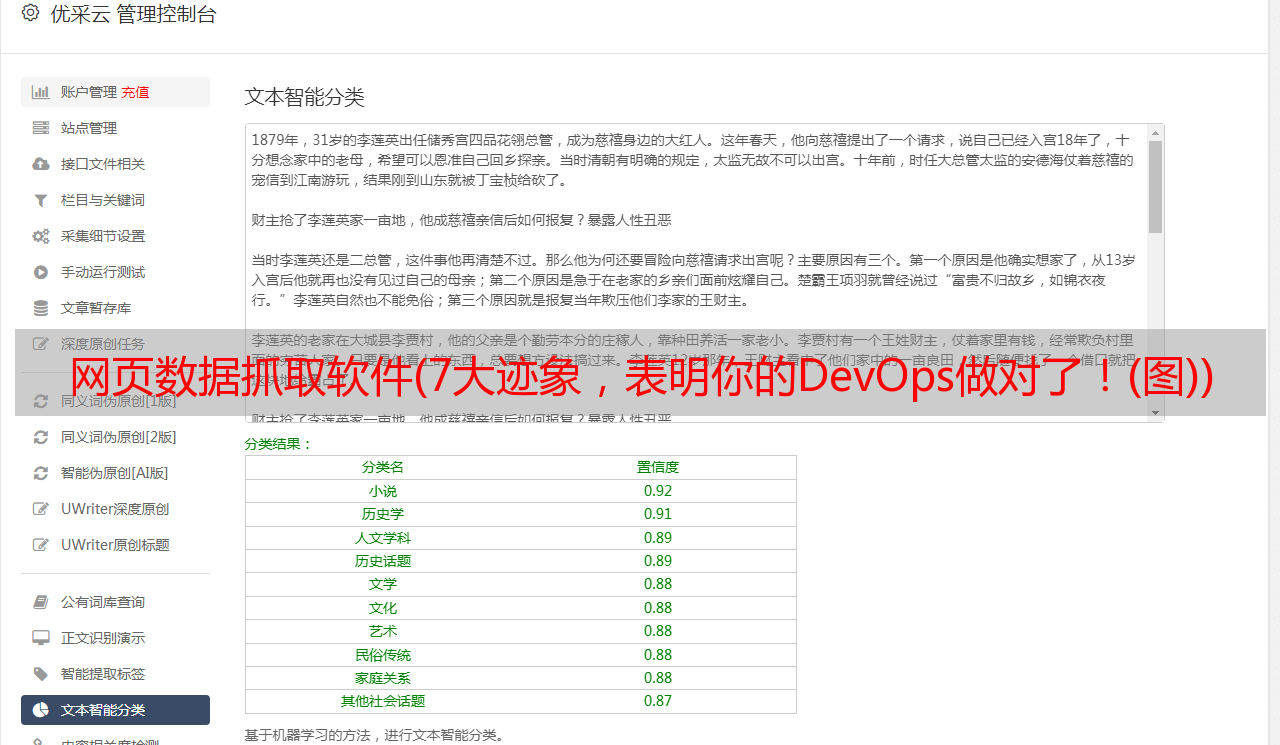Click the gears icon beside 采集细节设置
The height and width of the screenshot is (745, 1280).
[x=41, y=236]
